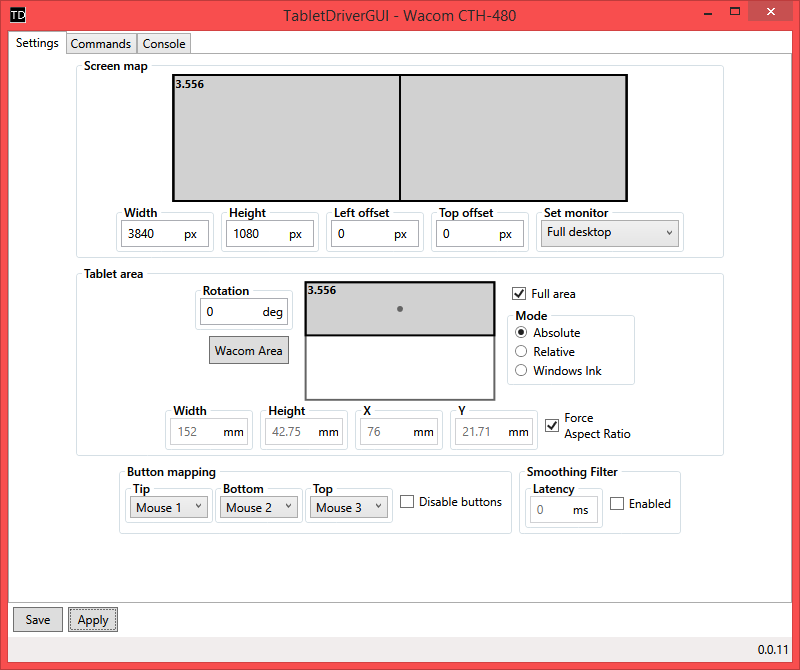The width and height of the screenshot is (800, 670).
Task: Select the Absolute mode radio button
Action: coord(521,332)
